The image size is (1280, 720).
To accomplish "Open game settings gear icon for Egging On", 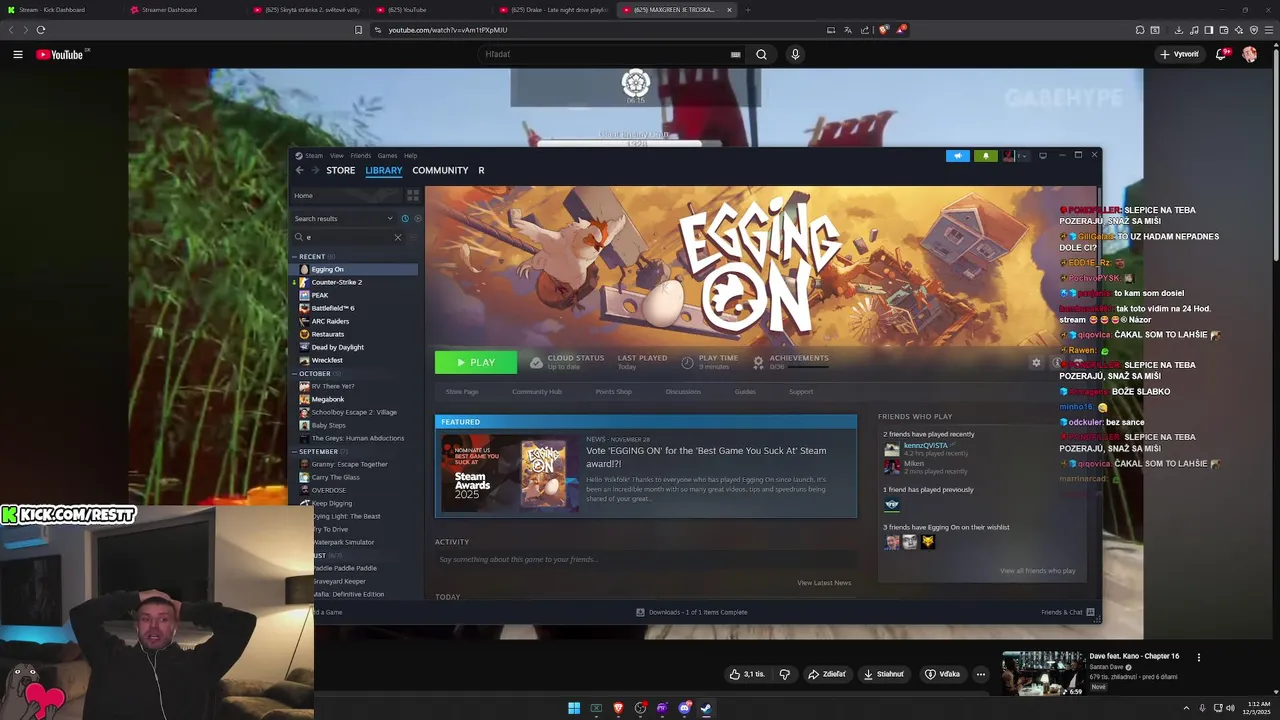I will pos(1036,363).
